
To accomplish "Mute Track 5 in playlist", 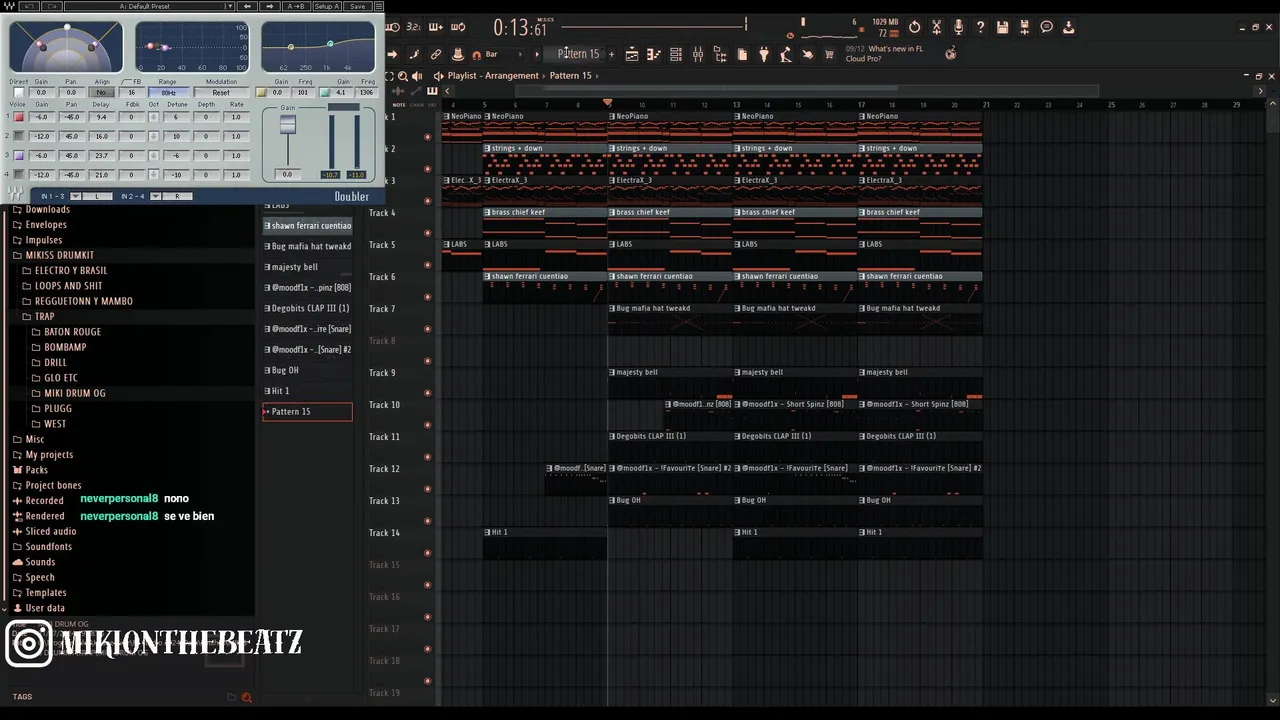I will pyautogui.click(x=428, y=265).
